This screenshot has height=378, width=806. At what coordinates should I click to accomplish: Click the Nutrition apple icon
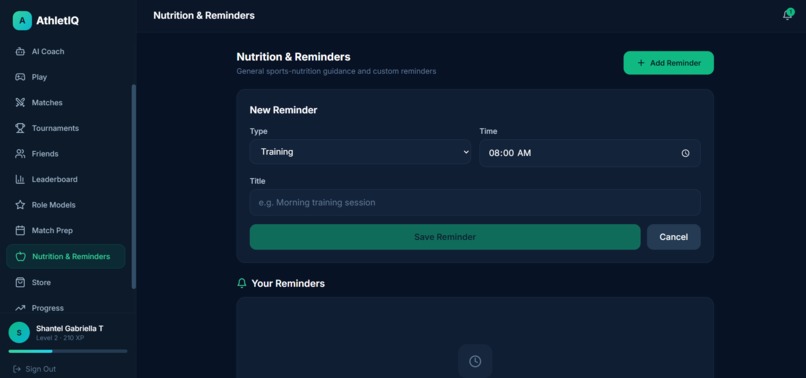(21, 257)
